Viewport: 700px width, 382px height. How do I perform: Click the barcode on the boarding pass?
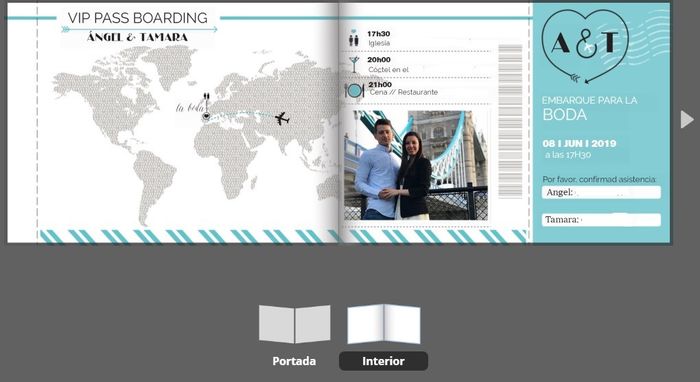pos(510,121)
